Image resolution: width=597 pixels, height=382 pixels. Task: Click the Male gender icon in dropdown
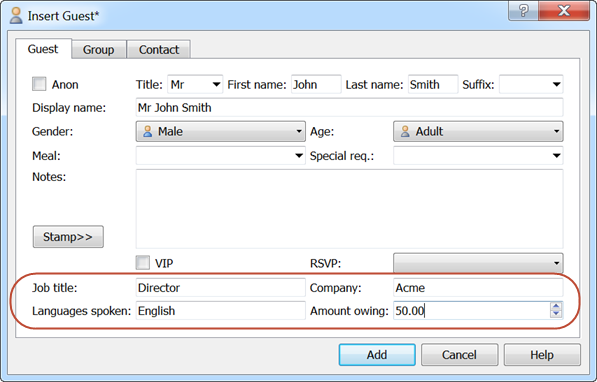(x=147, y=131)
